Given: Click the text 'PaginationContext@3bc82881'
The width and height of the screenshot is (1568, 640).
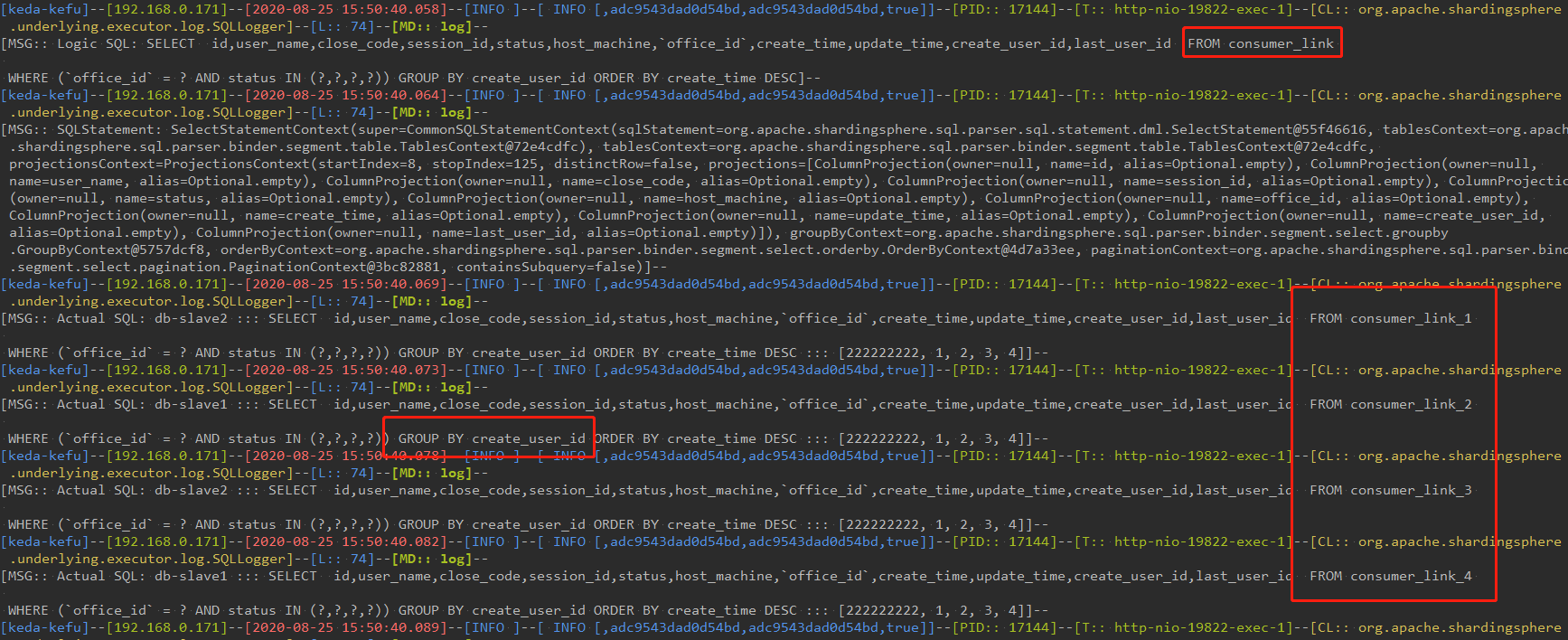Looking at the screenshot, I should coord(334,267).
